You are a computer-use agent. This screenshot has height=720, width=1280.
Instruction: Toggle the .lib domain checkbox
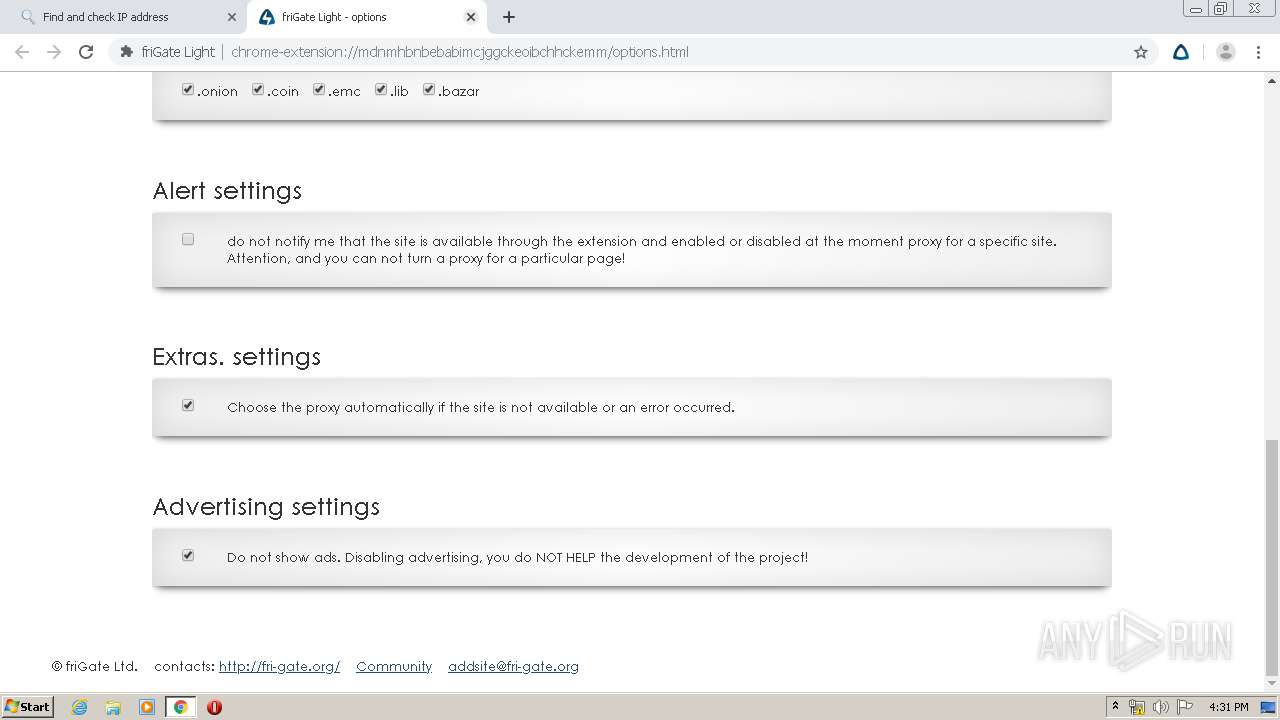pos(381,90)
